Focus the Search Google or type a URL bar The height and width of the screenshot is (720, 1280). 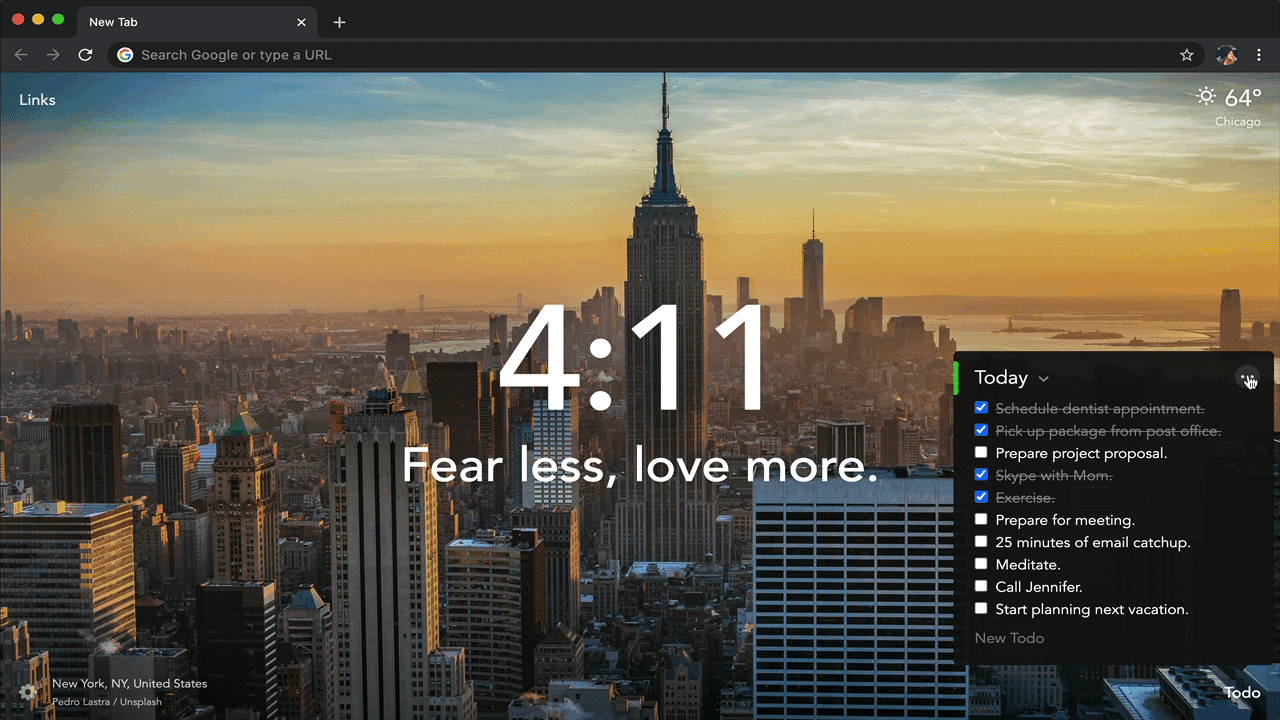coord(655,55)
